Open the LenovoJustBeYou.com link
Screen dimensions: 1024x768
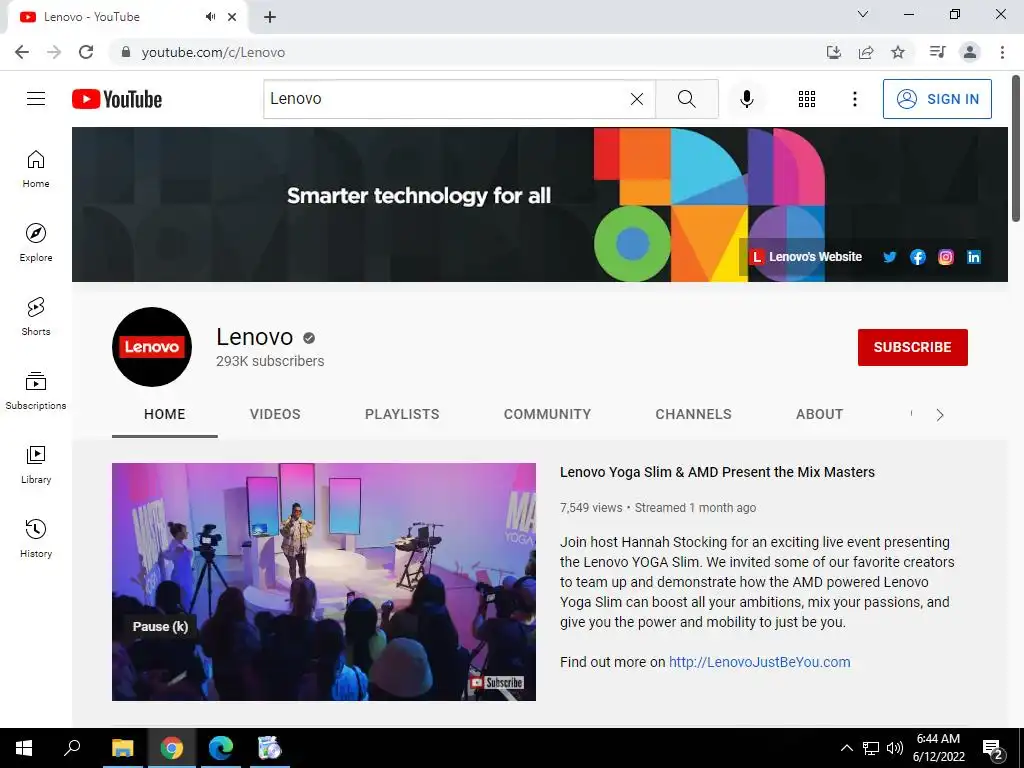(760, 662)
